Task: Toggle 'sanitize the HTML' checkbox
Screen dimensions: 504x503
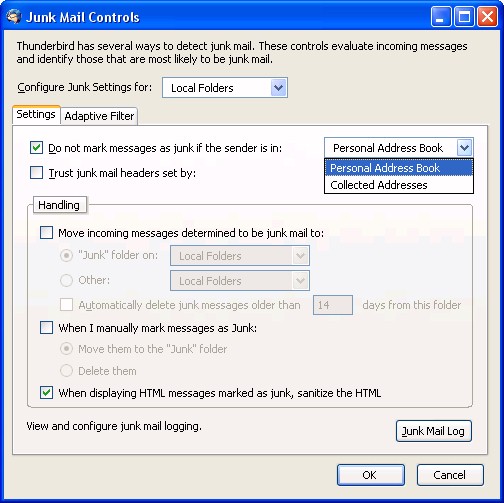Action: pos(46,393)
